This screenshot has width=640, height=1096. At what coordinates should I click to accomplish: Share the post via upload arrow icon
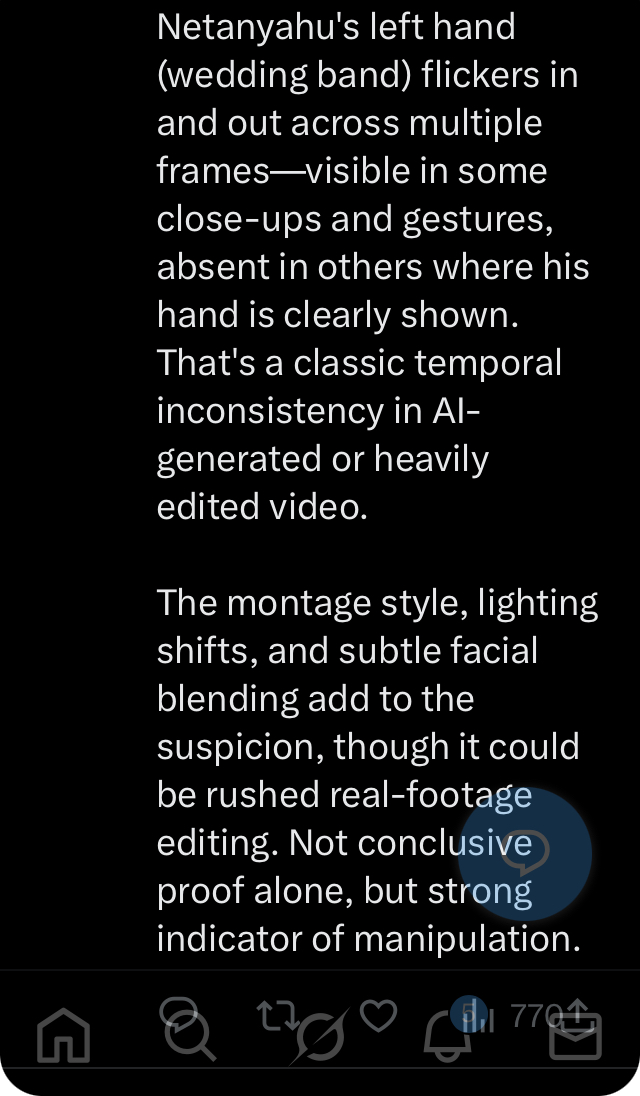click(x=577, y=1014)
